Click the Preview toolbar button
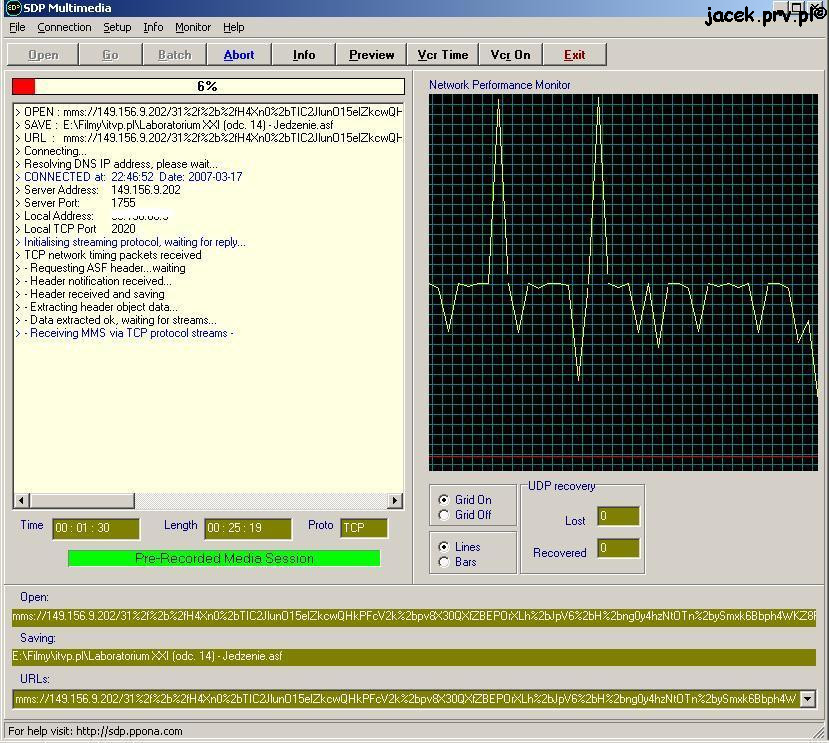 pyautogui.click(x=371, y=55)
